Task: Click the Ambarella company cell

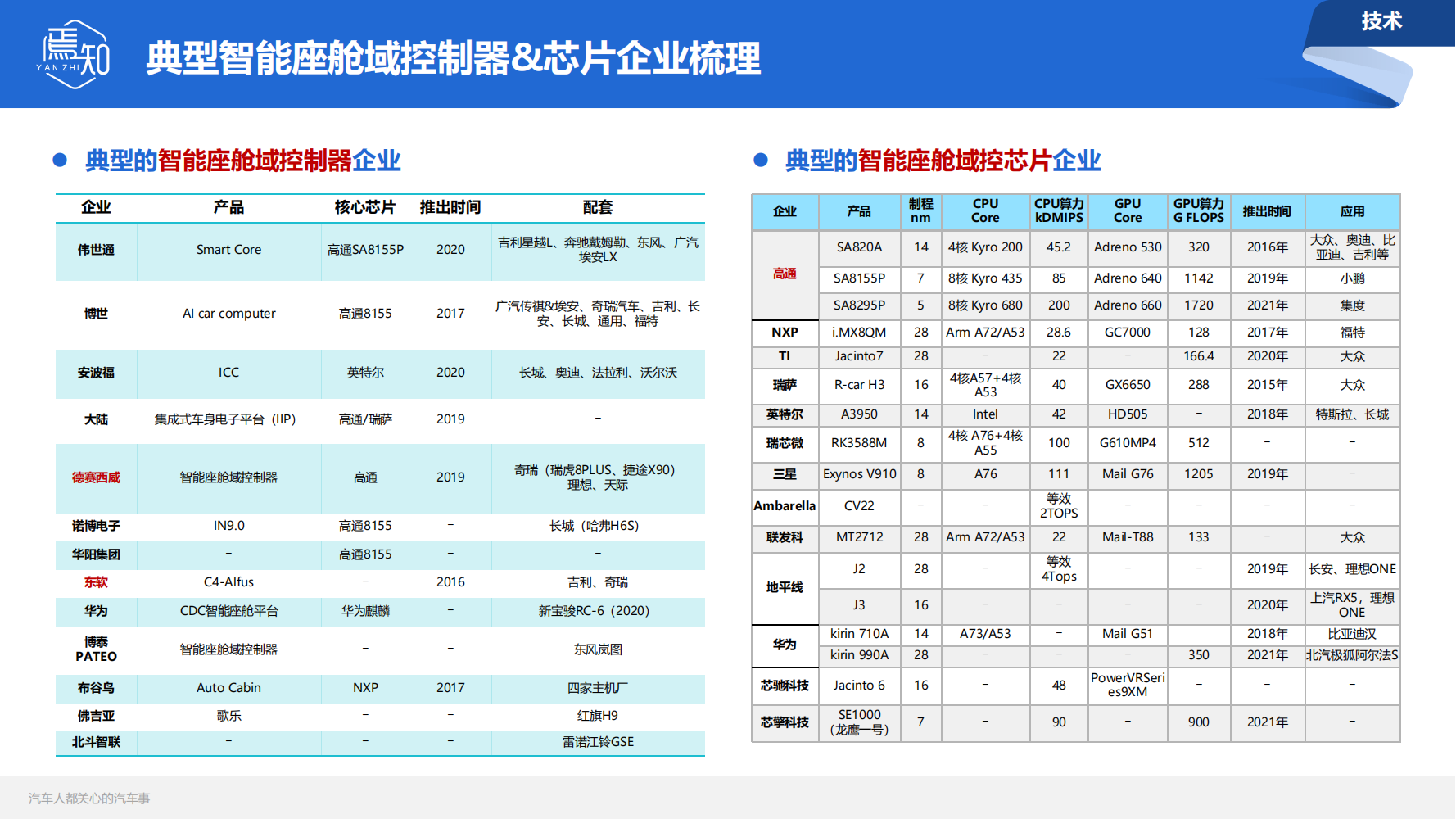Action: coord(785,506)
